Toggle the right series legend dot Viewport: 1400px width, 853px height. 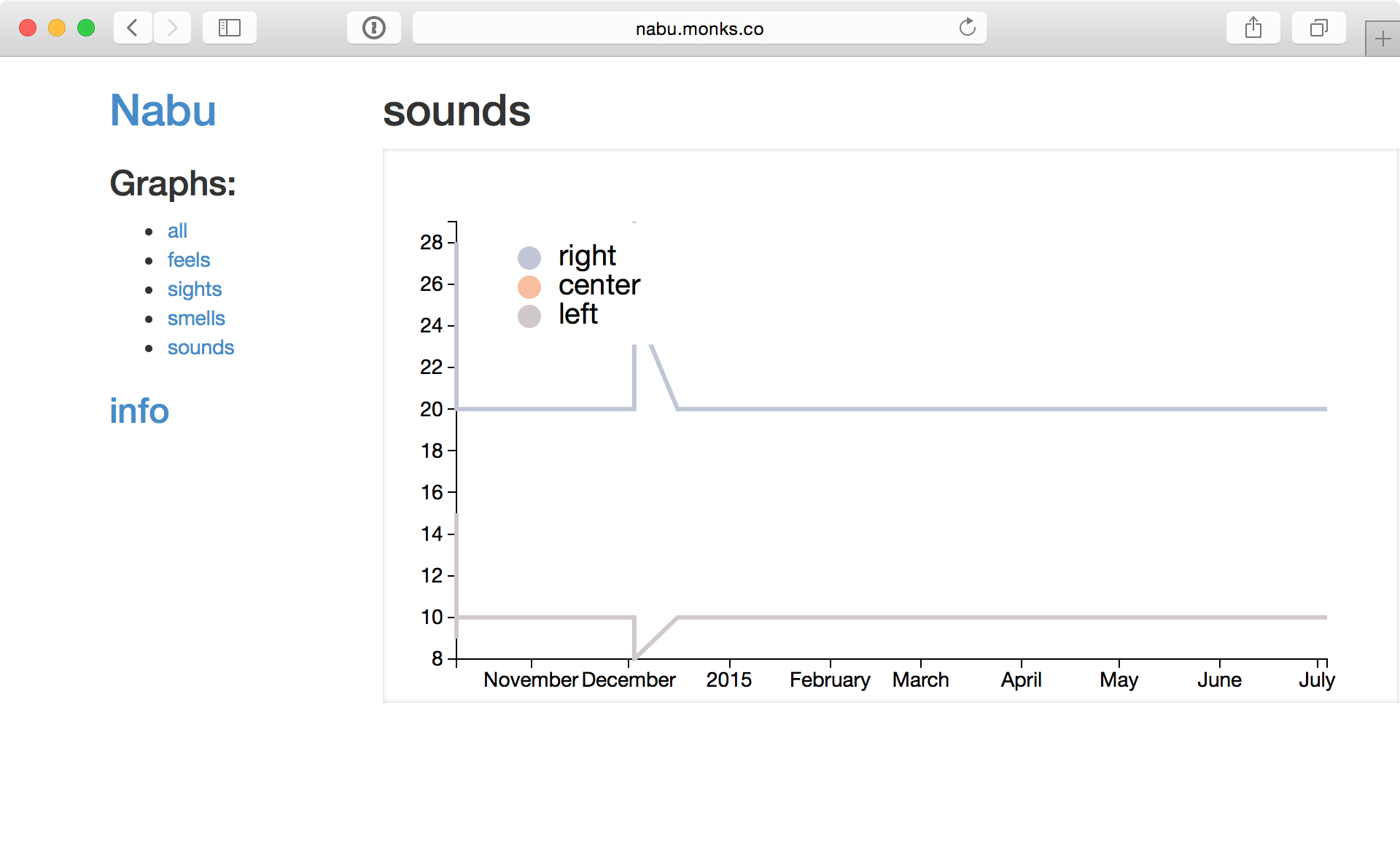[x=529, y=257]
